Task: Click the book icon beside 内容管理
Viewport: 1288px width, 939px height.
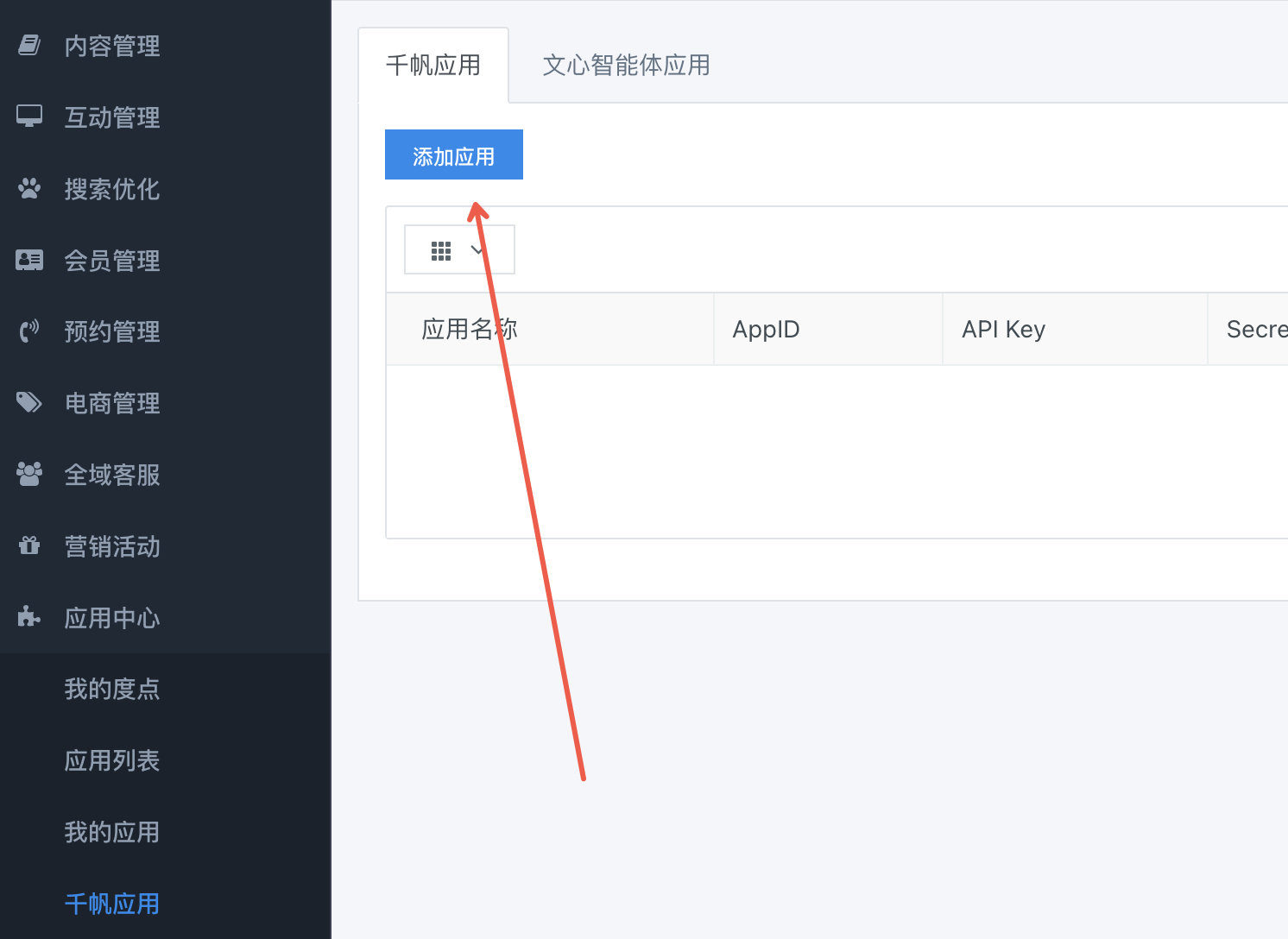Action: (x=29, y=45)
